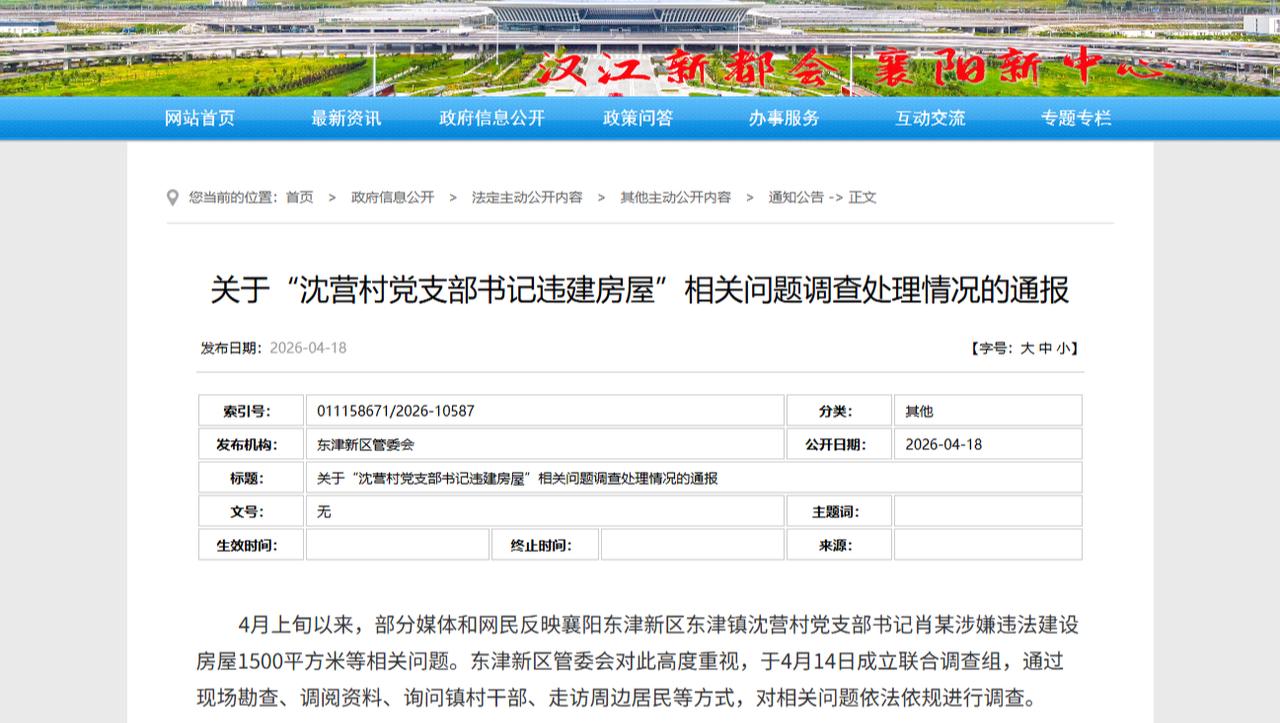Viewport: 1280px width, 723px height.
Task: Open the 专题专栏 navigation item
Action: (1076, 118)
